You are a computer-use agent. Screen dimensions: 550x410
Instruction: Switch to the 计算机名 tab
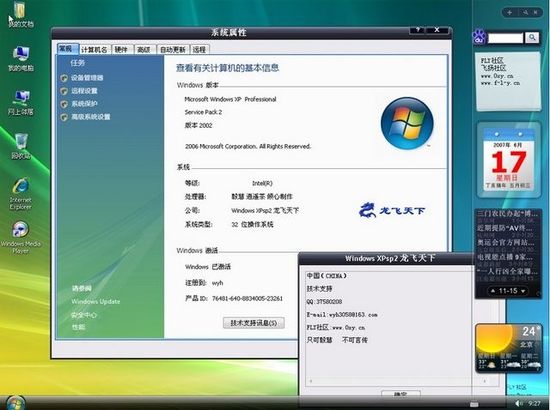click(94, 49)
